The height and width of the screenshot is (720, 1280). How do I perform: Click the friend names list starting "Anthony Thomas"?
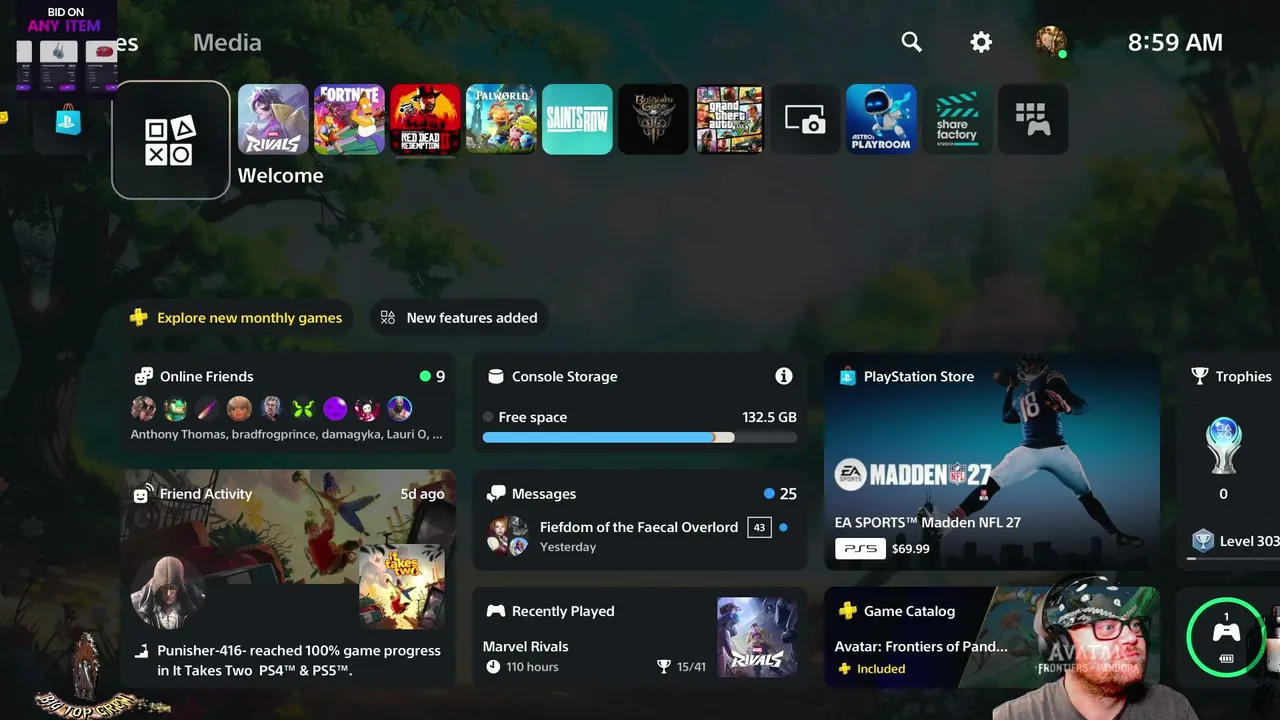(x=286, y=434)
